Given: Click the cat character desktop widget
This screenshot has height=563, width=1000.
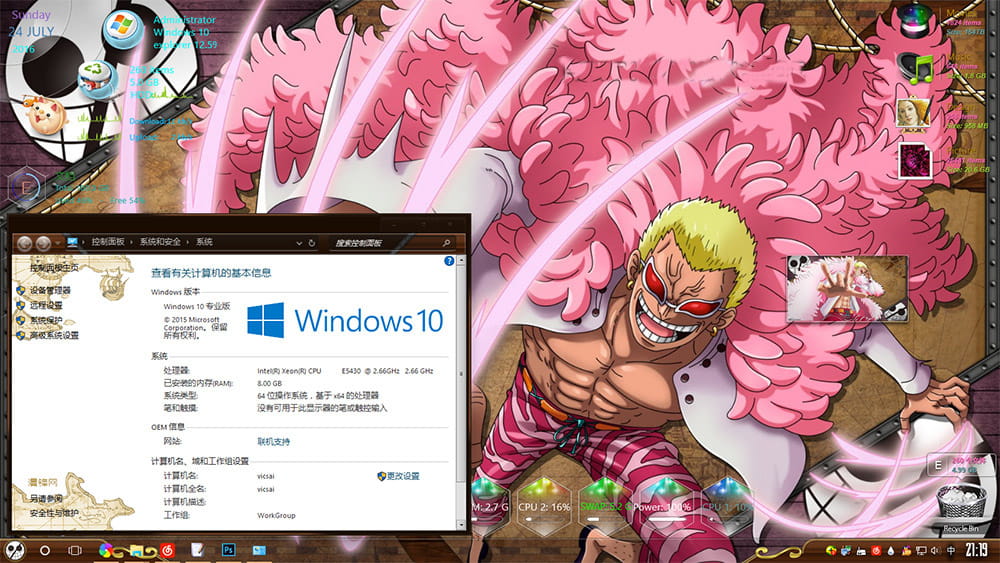Looking at the screenshot, I should (44, 114).
